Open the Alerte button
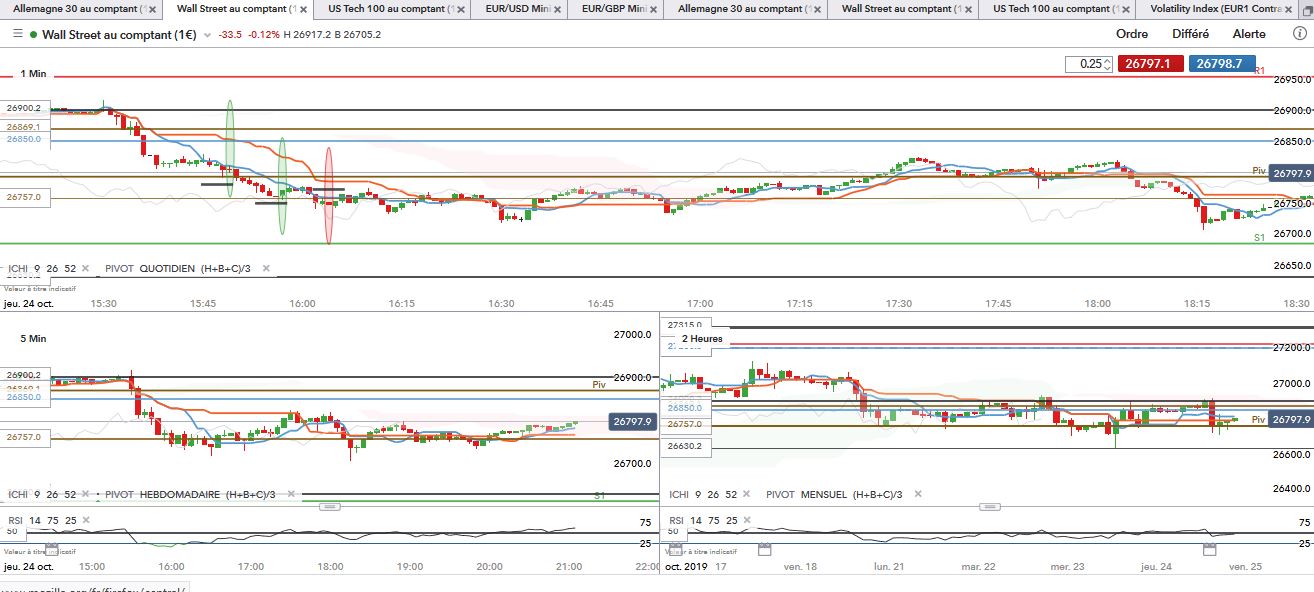This screenshot has width=1314, height=592. 1249,34
